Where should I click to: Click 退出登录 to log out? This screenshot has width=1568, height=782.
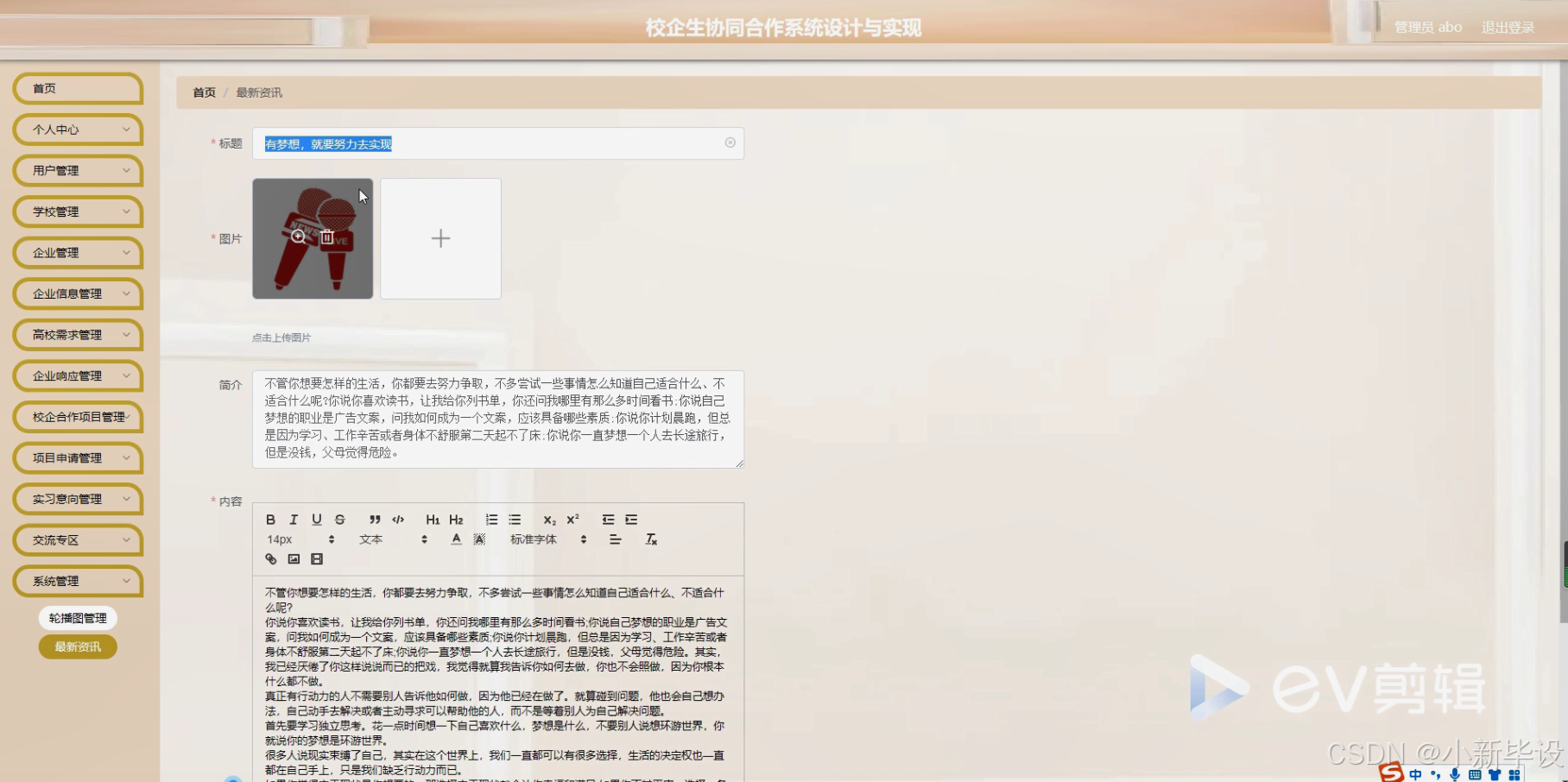click(1507, 26)
